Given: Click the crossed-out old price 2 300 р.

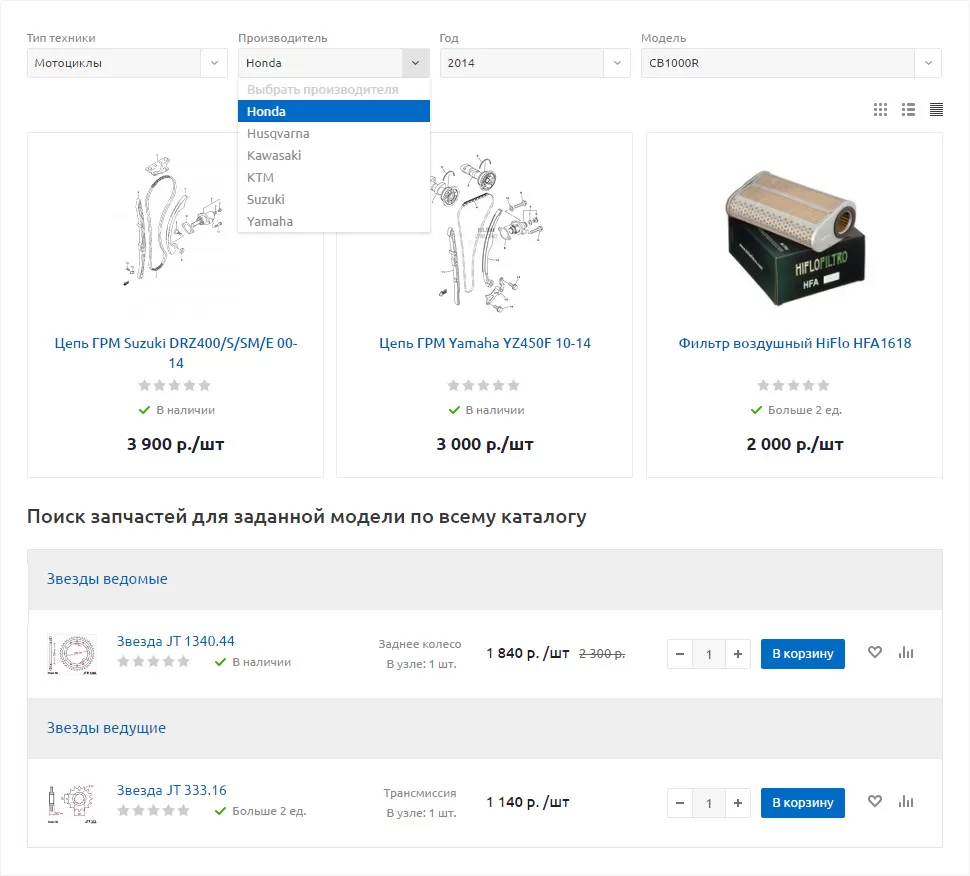Looking at the screenshot, I should [602, 654].
